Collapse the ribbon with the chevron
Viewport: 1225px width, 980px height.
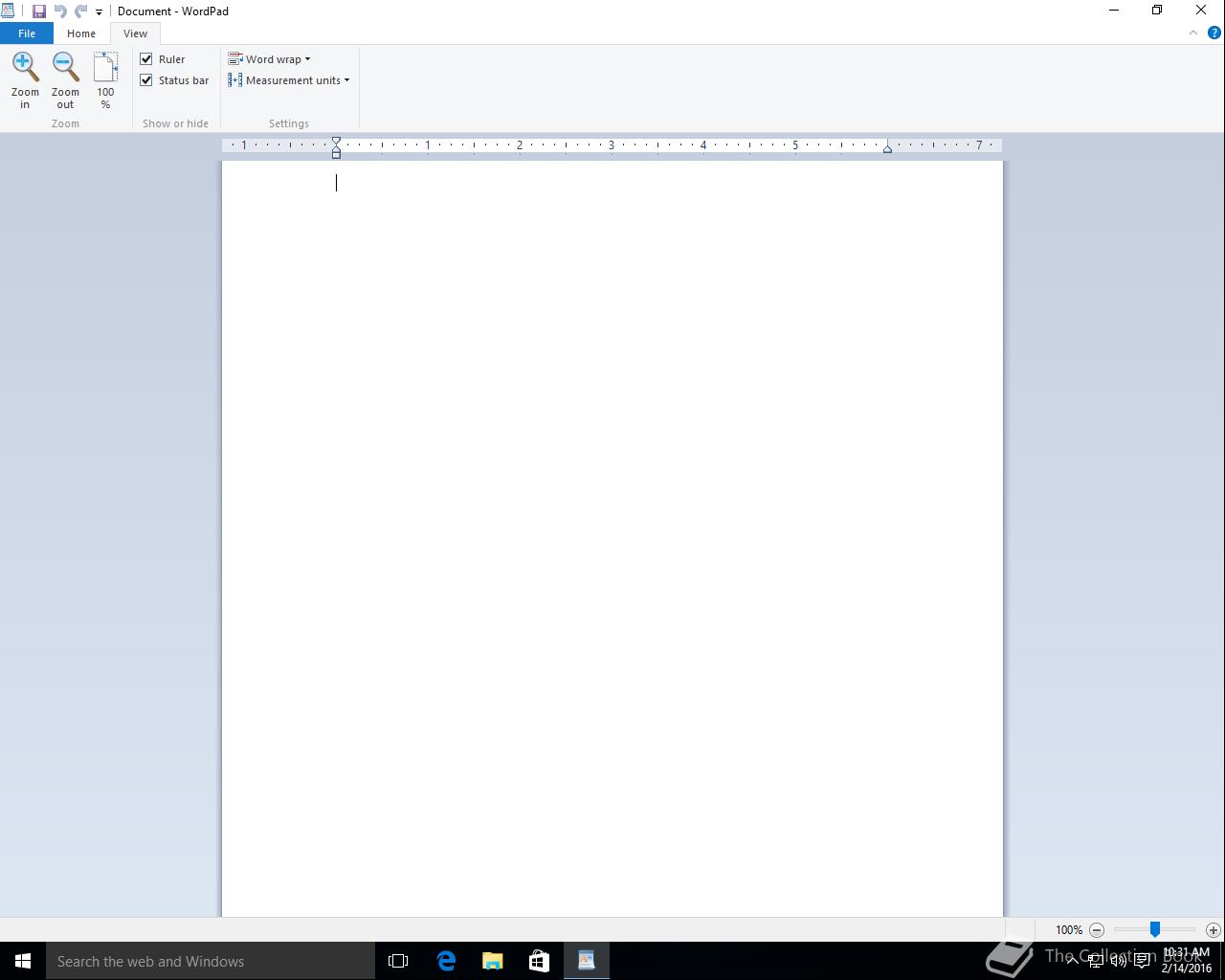pos(1193,33)
